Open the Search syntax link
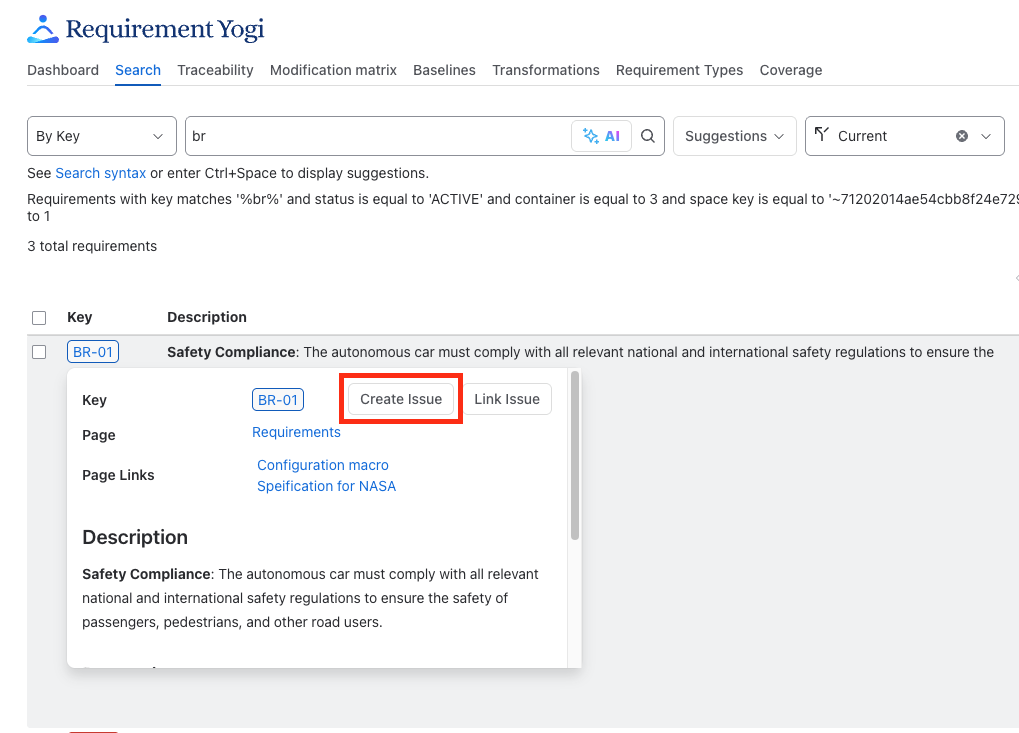The height and width of the screenshot is (733, 1019). click(x=101, y=174)
